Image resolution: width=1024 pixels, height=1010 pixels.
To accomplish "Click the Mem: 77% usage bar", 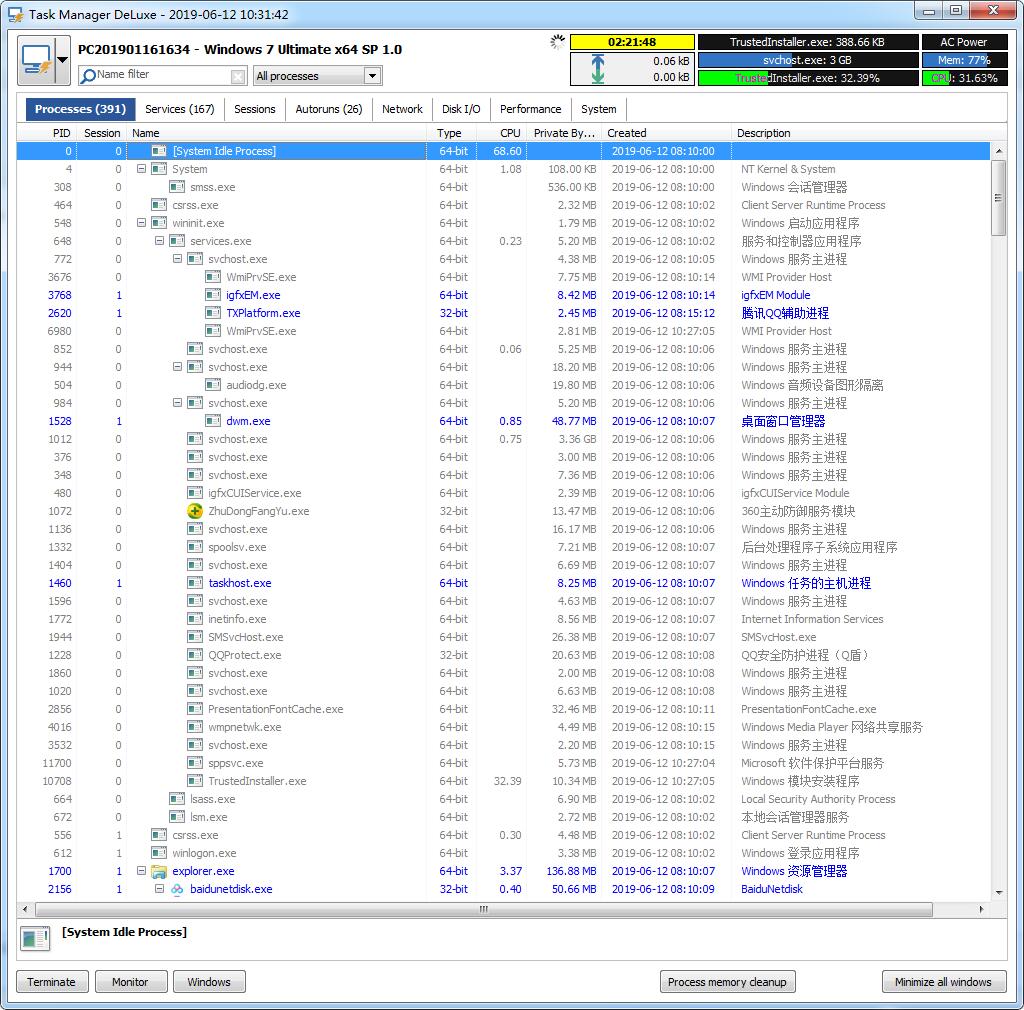I will (x=964, y=60).
